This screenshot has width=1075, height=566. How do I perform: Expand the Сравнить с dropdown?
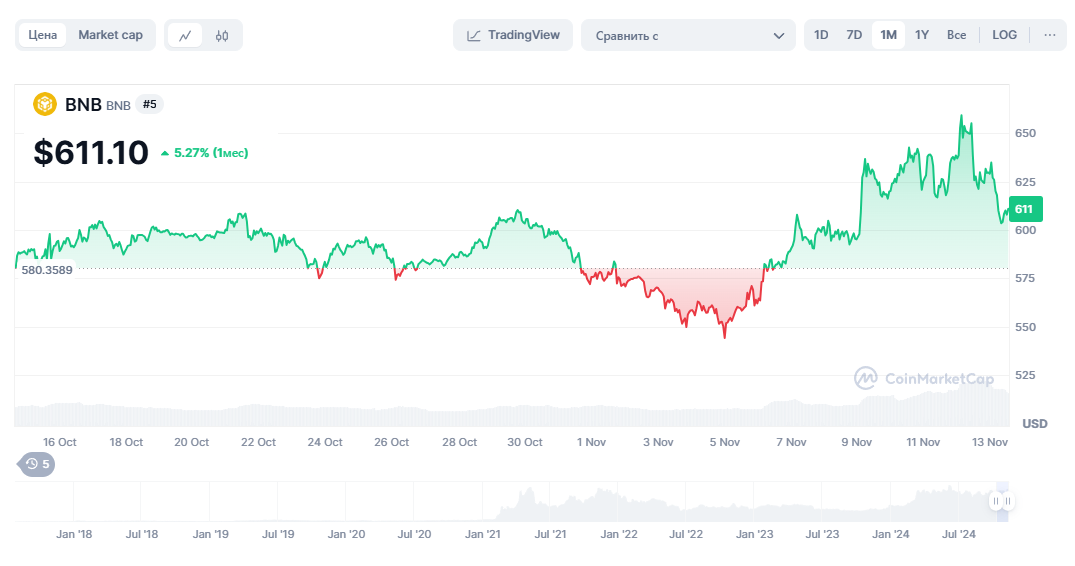pos(688,36)
